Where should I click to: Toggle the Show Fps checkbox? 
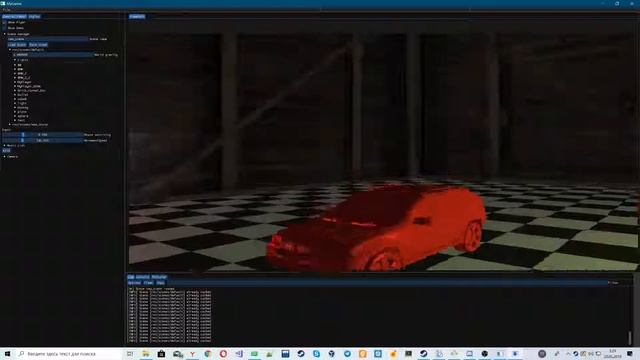[x=4, y=22]
